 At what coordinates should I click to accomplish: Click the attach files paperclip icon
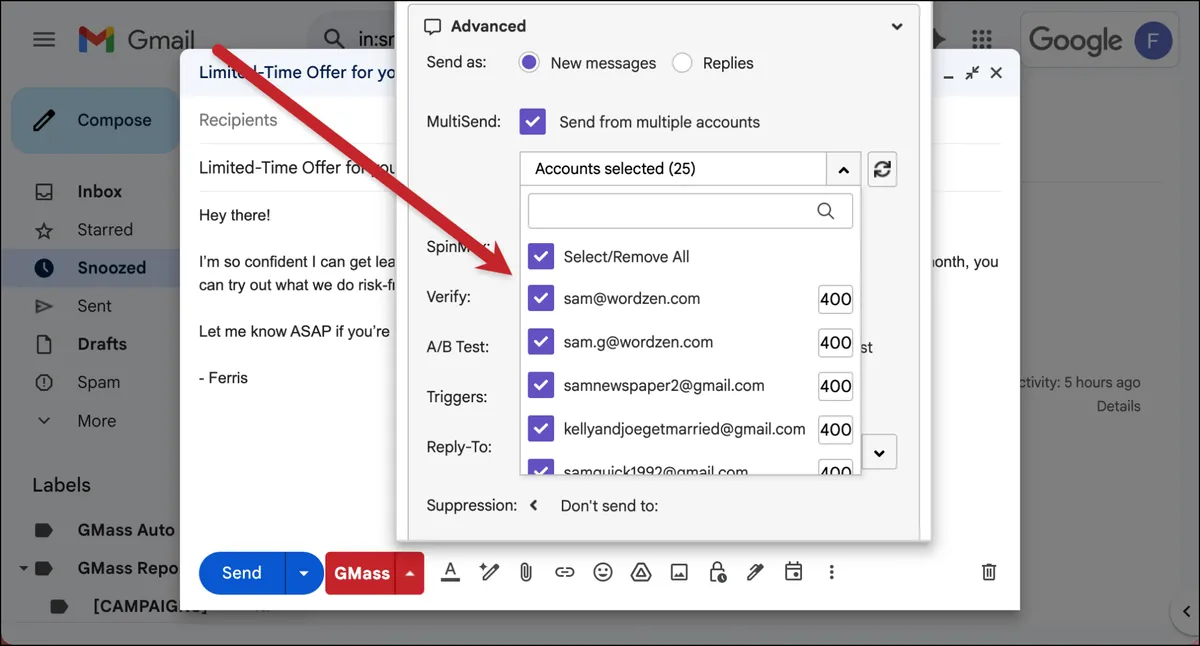[525, 572]
